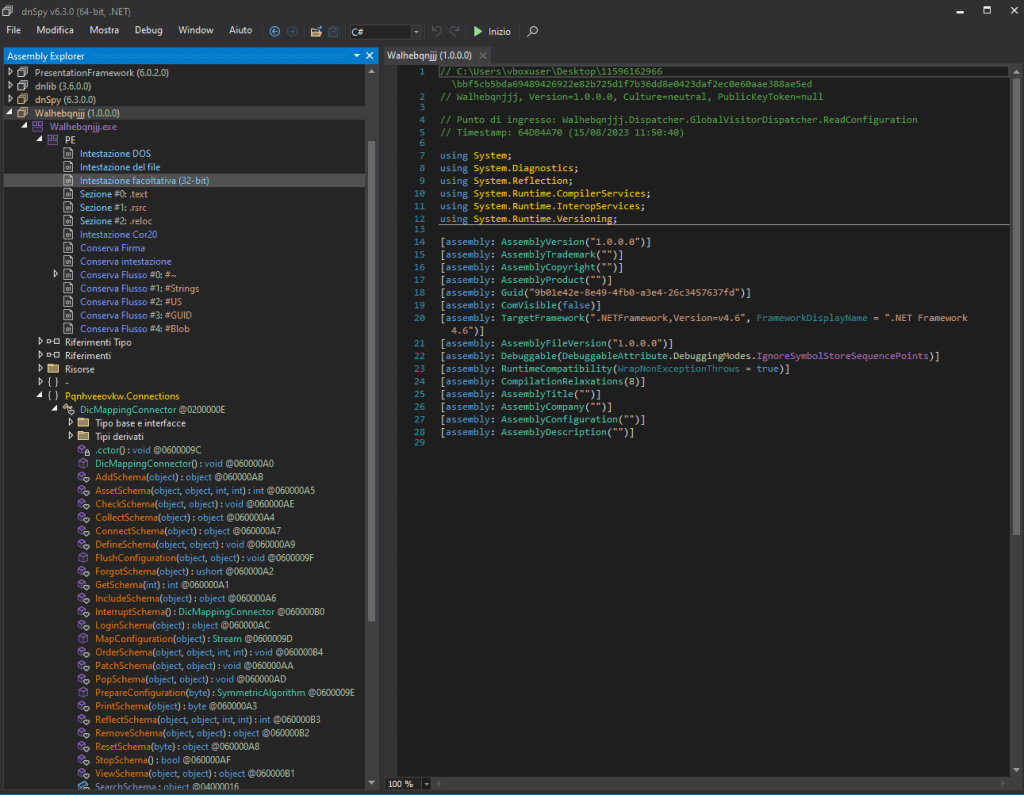This screenshot has width=1024, height=795.
Task: Collapse the PE tree node
Action: click(41, 140)
